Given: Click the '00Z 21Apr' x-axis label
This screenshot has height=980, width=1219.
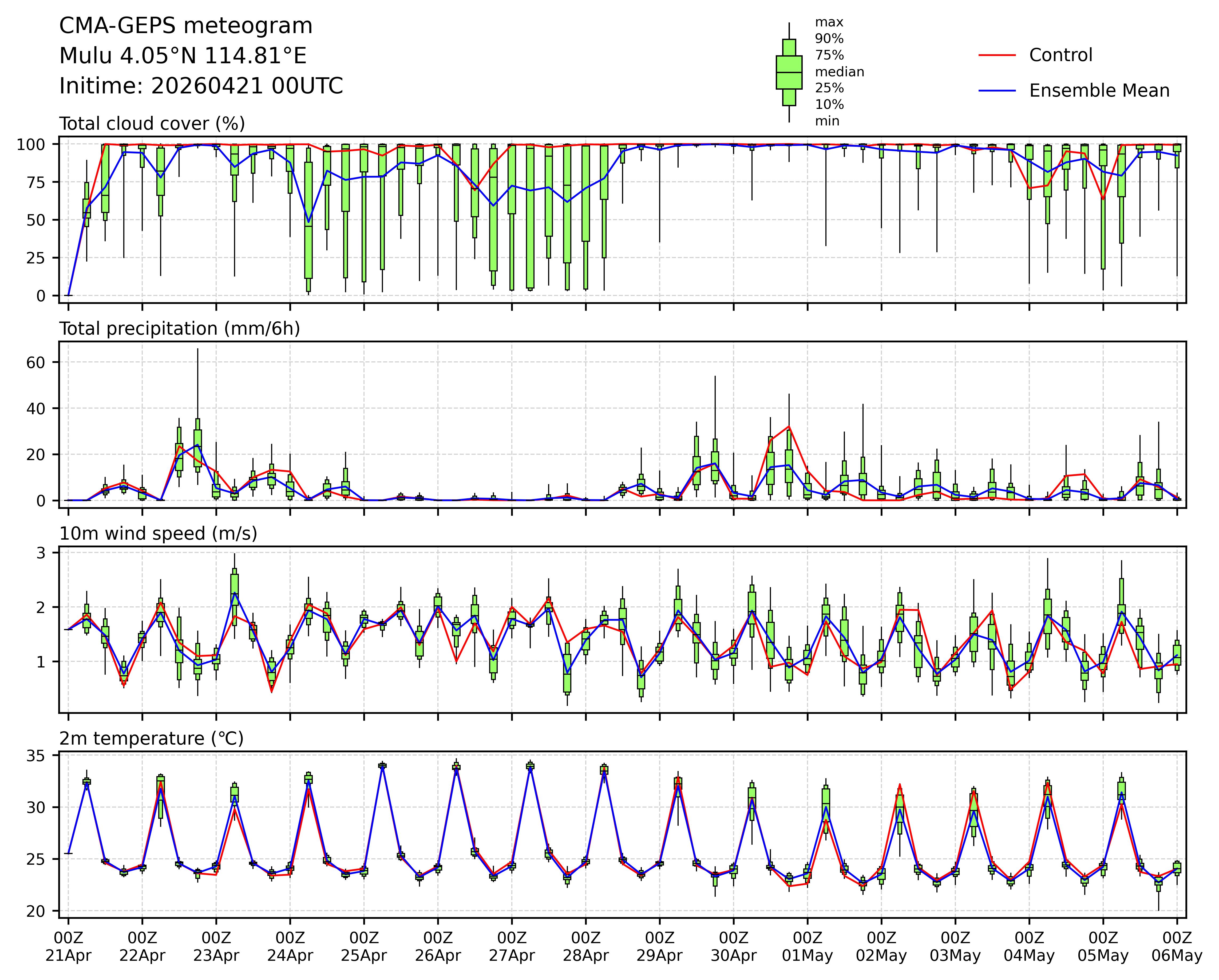Looking at the screenshot, I should (68, 947).
